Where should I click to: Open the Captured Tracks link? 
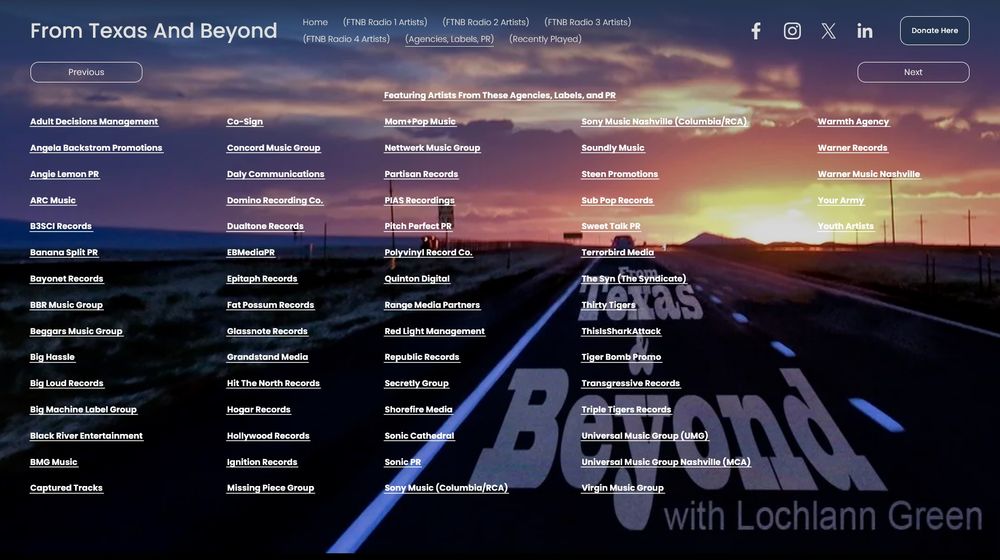pyautogui.click(x=66, y=487)
